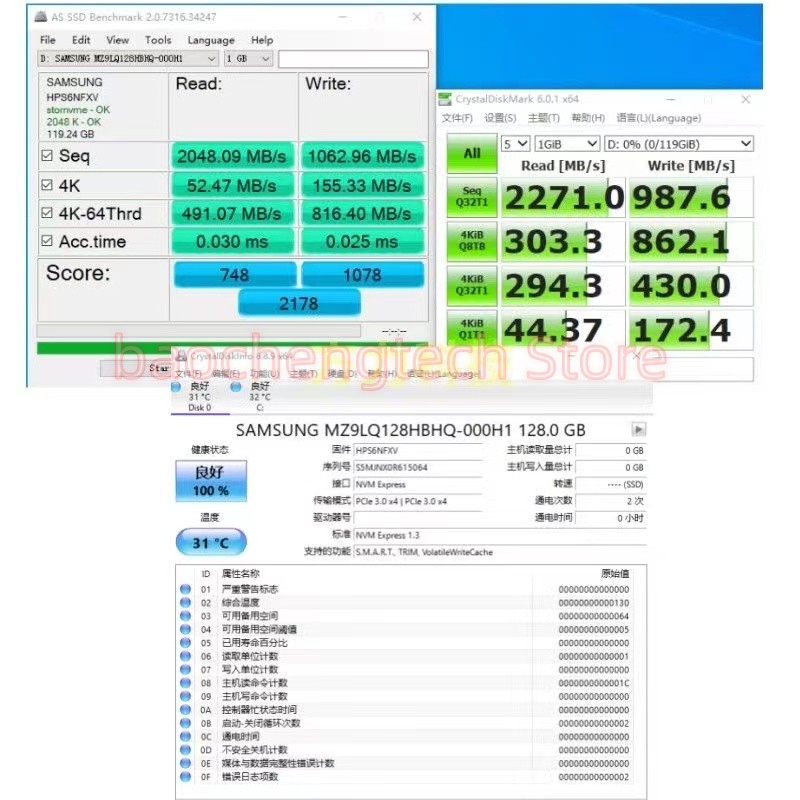Open File menu in AS SSD Benchmark

(x=47, y=40)
